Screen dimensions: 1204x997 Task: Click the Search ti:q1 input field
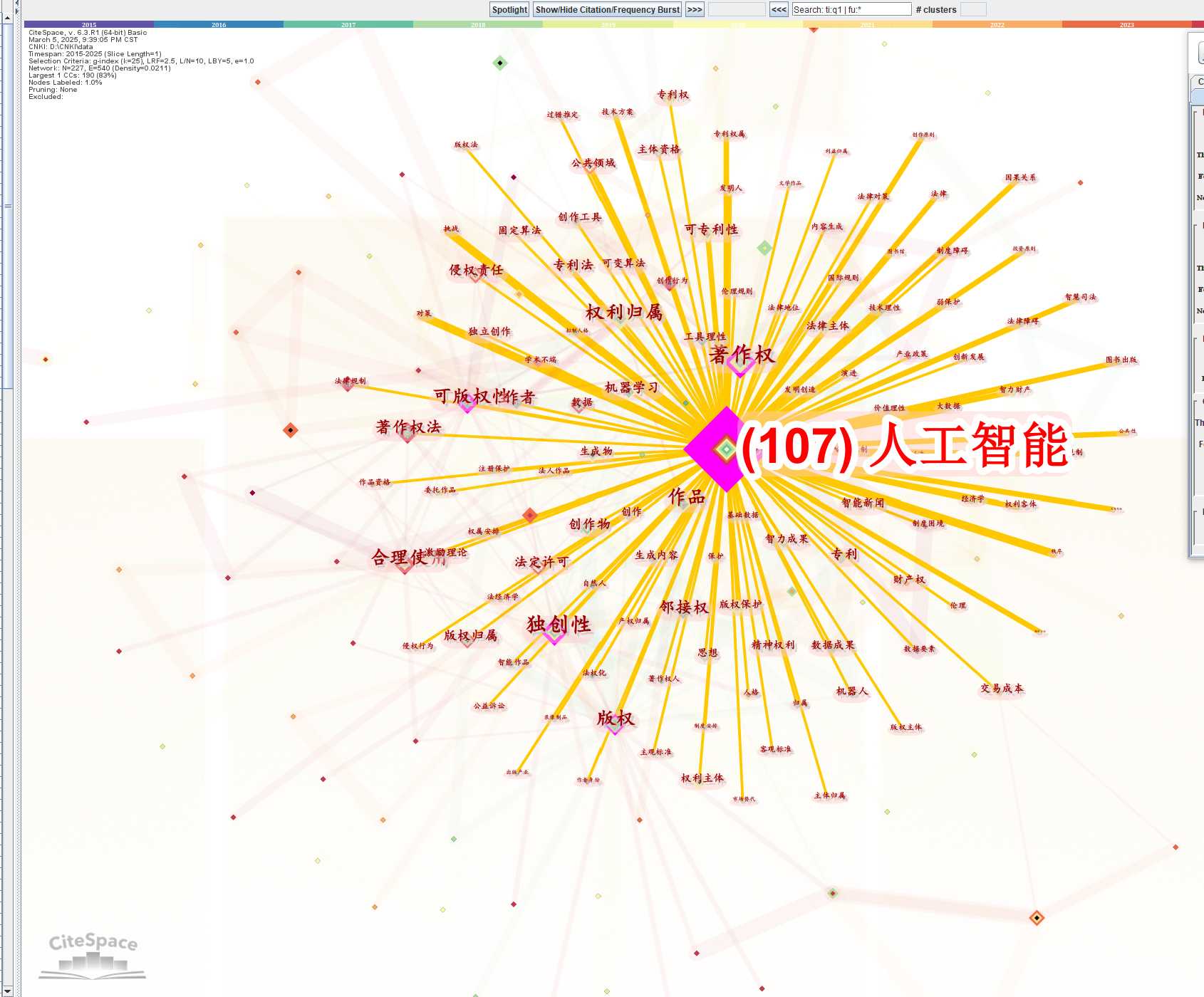pyautogui.click(x=851, y=9)
